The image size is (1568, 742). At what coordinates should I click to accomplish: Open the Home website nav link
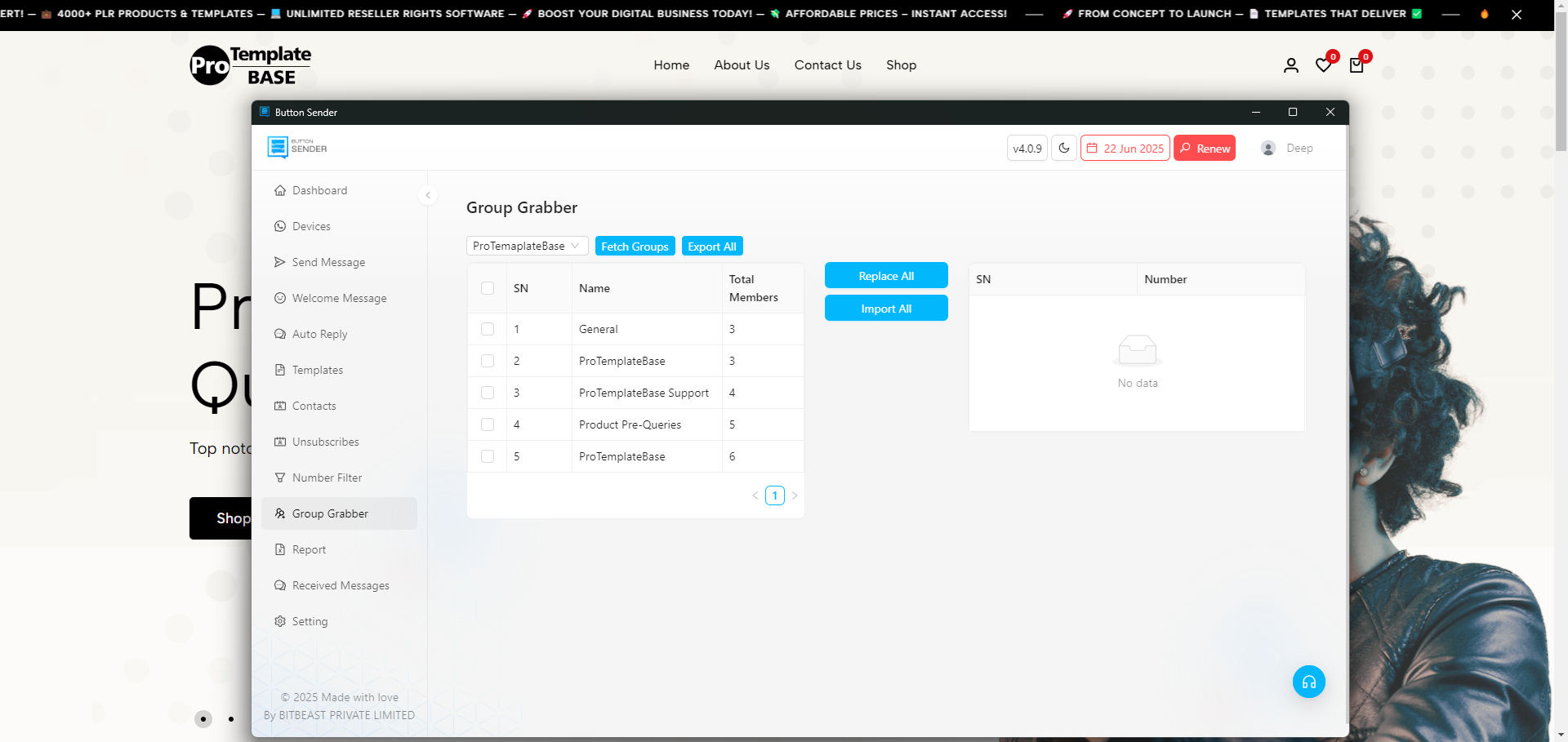pos(671,65)
